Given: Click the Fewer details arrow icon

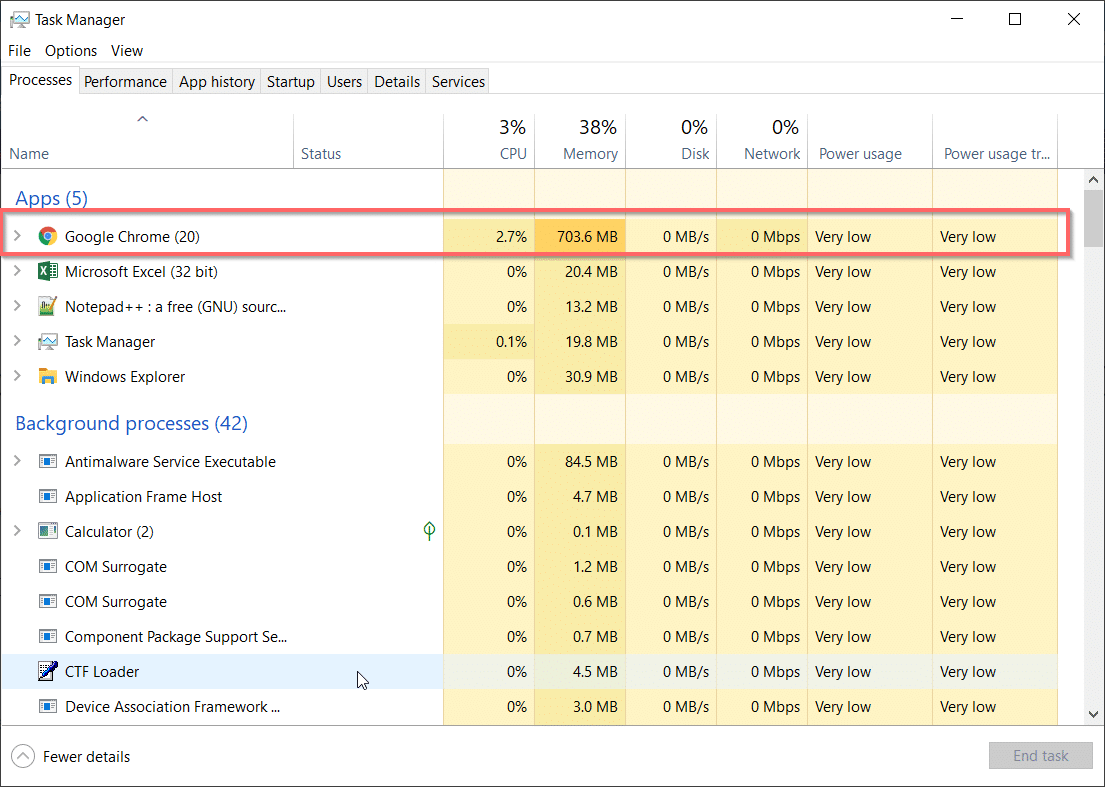Looking at the screenshot, I should coord(23,757).
